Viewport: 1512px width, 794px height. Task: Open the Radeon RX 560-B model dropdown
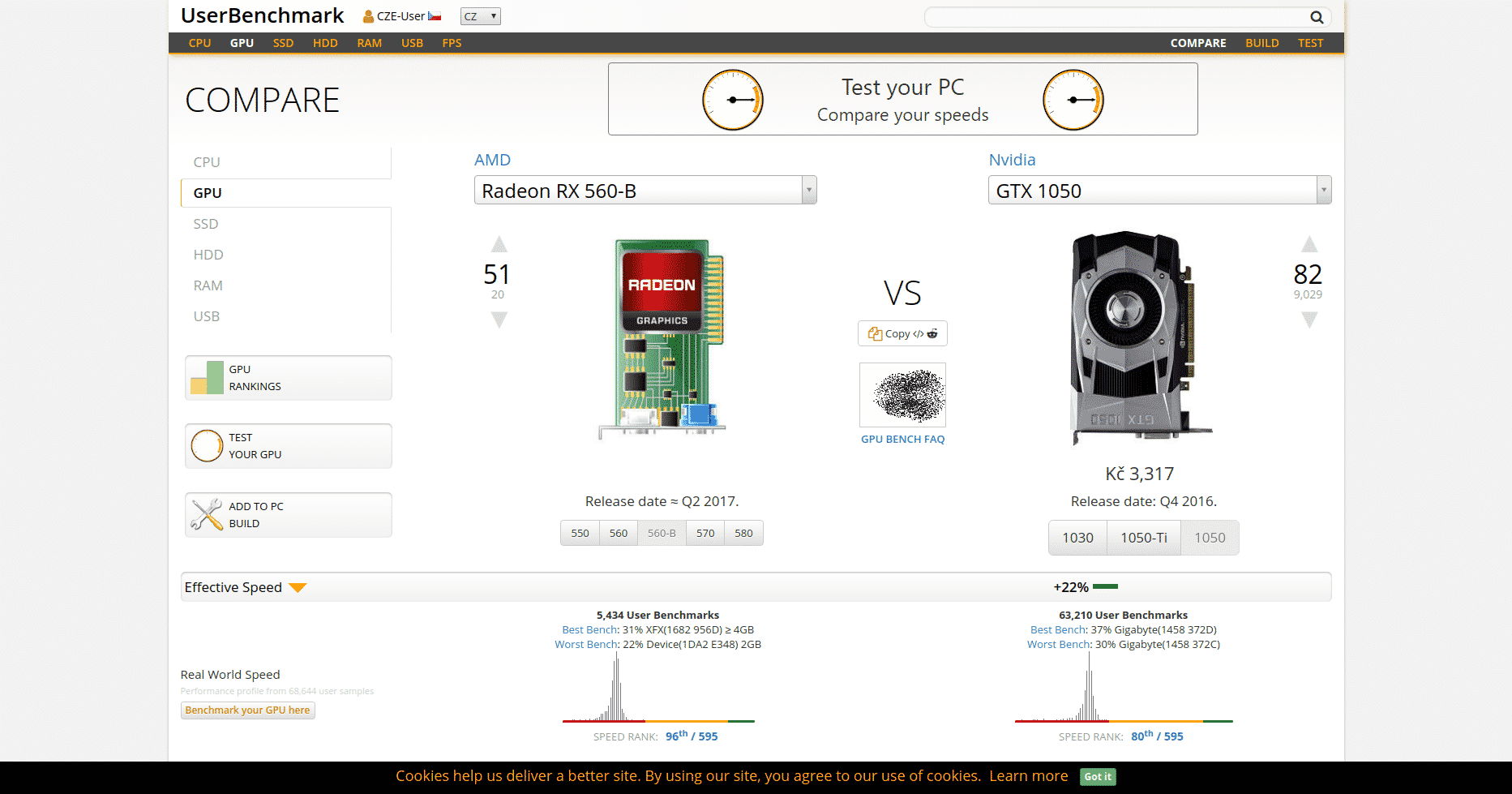click(x=808, y=191)
